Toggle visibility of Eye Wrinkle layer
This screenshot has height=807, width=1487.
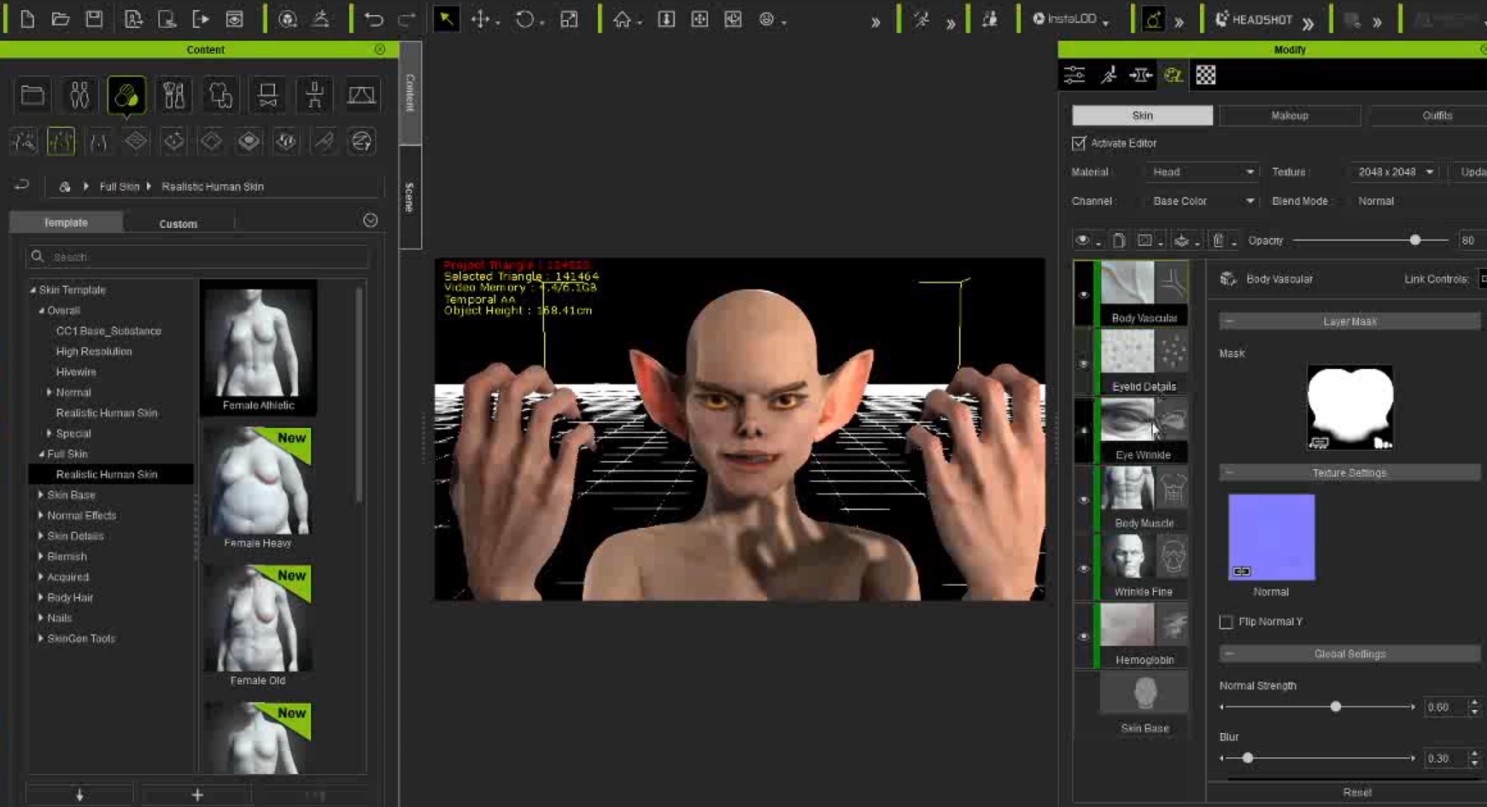click(x=1083, y=431)
